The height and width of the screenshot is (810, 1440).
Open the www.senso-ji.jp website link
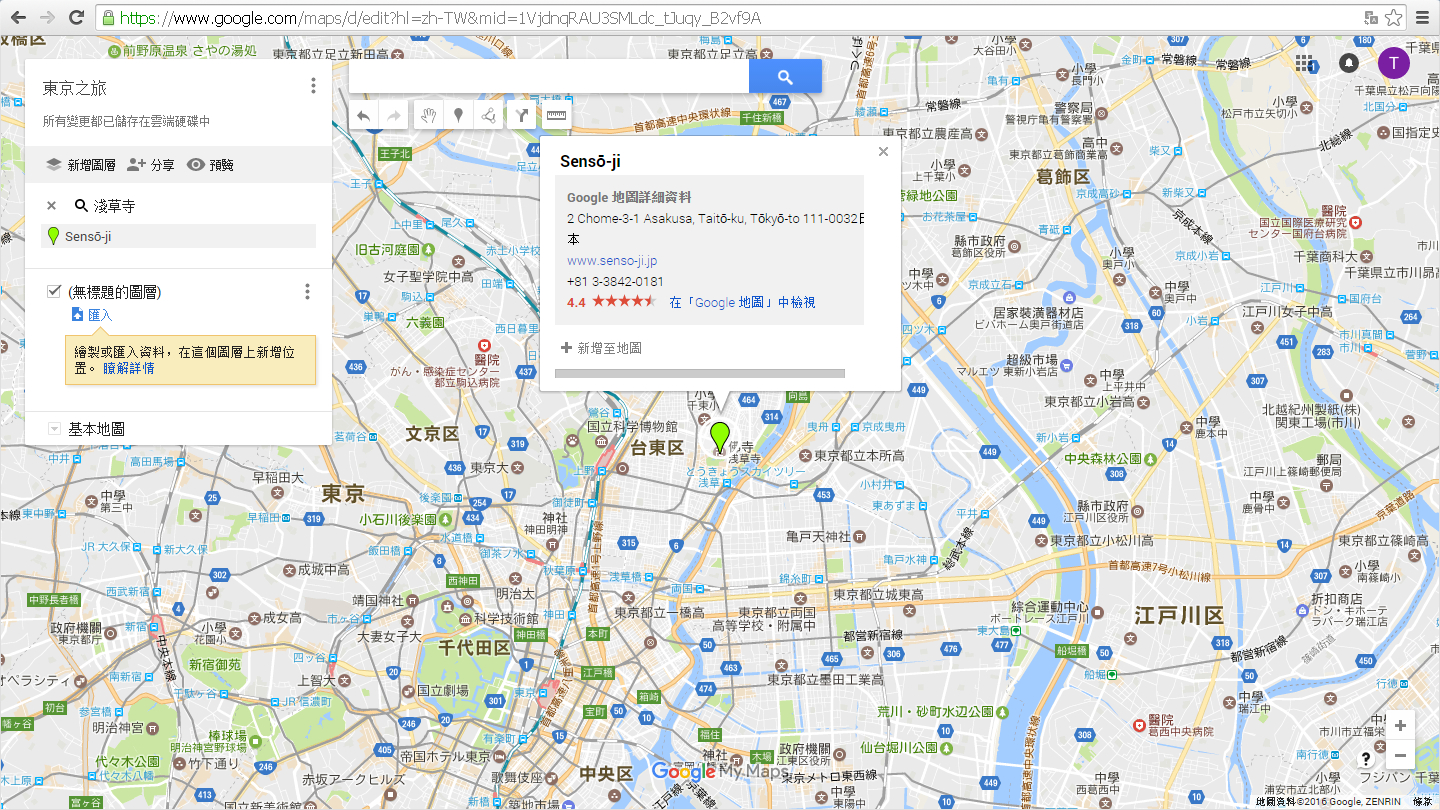[x=612, y=261]
